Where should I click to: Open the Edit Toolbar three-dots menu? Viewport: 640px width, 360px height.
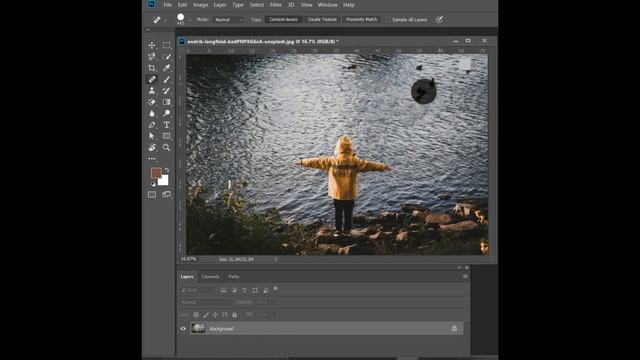point(152,159)
